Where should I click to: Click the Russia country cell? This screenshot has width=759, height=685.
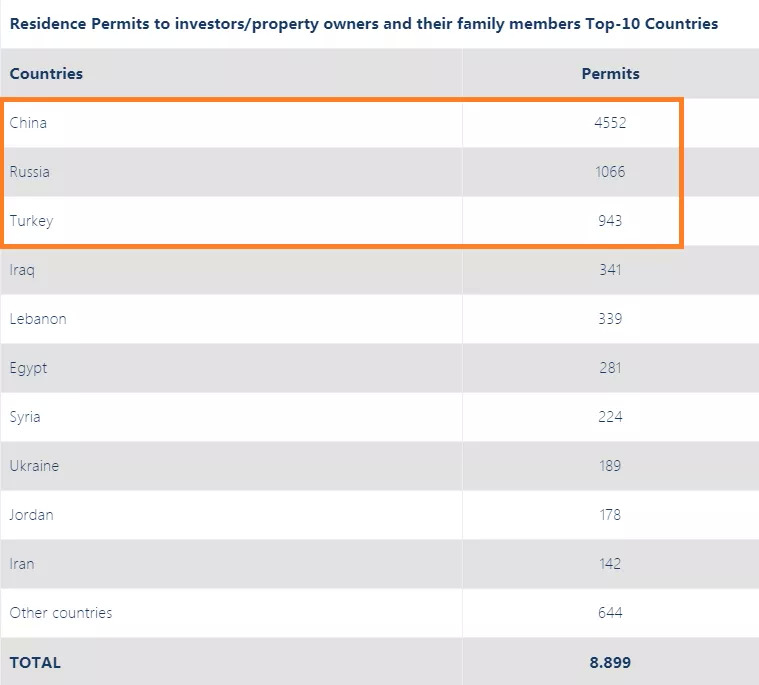pos(30,172)
